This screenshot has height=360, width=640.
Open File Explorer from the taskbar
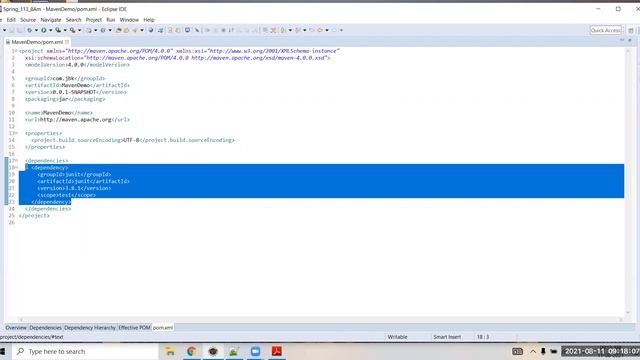click(170, 351)
